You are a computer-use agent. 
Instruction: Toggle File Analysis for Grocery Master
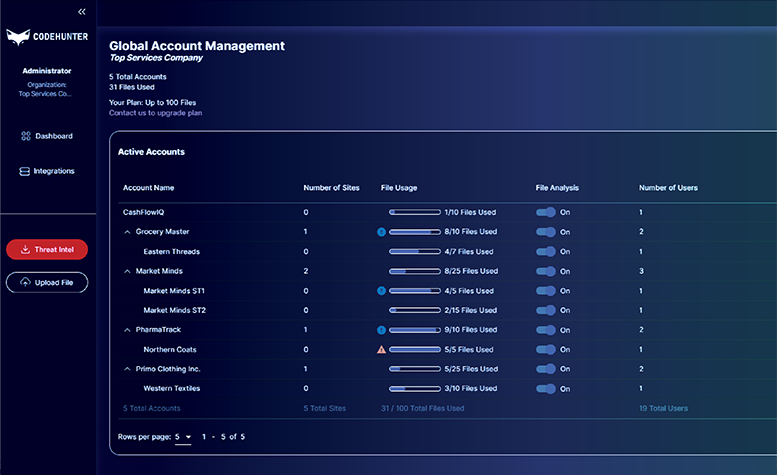click(x=546, y=232)
